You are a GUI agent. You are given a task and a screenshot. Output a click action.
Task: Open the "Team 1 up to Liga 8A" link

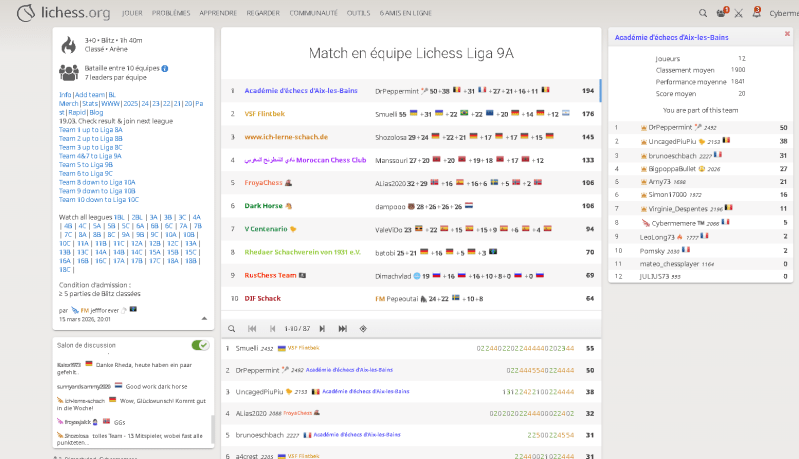[x=91, y=129]
